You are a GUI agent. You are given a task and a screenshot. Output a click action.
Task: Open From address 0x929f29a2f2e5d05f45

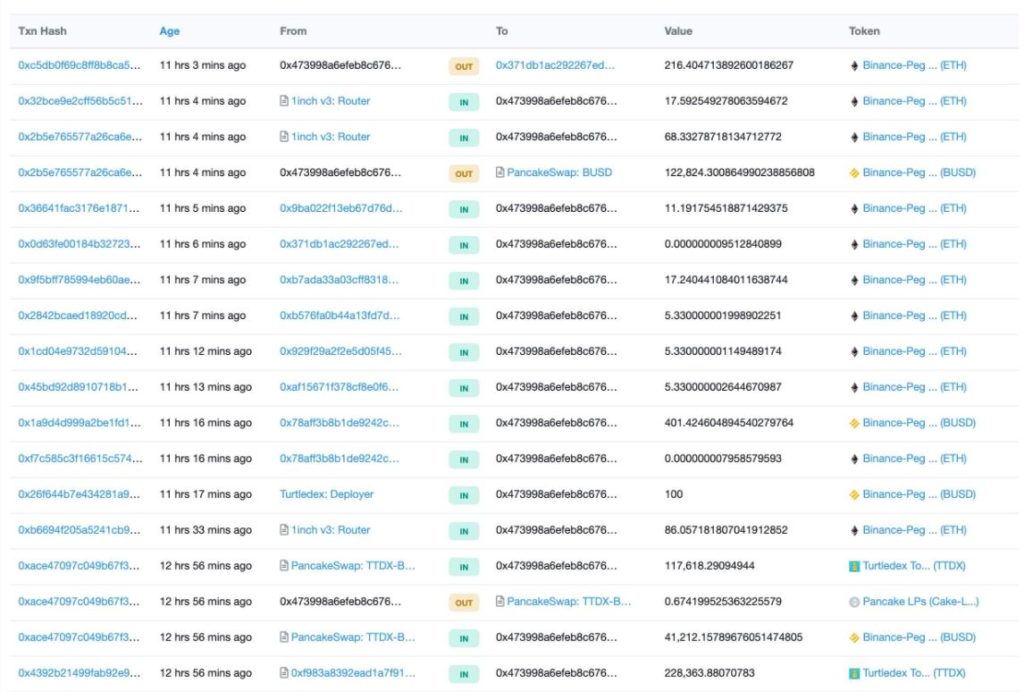340,351
